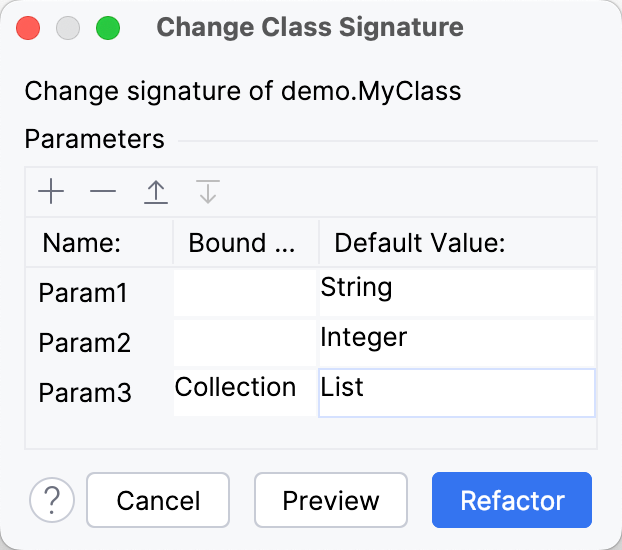Zoom the window with the green button

tap(108, 28)
